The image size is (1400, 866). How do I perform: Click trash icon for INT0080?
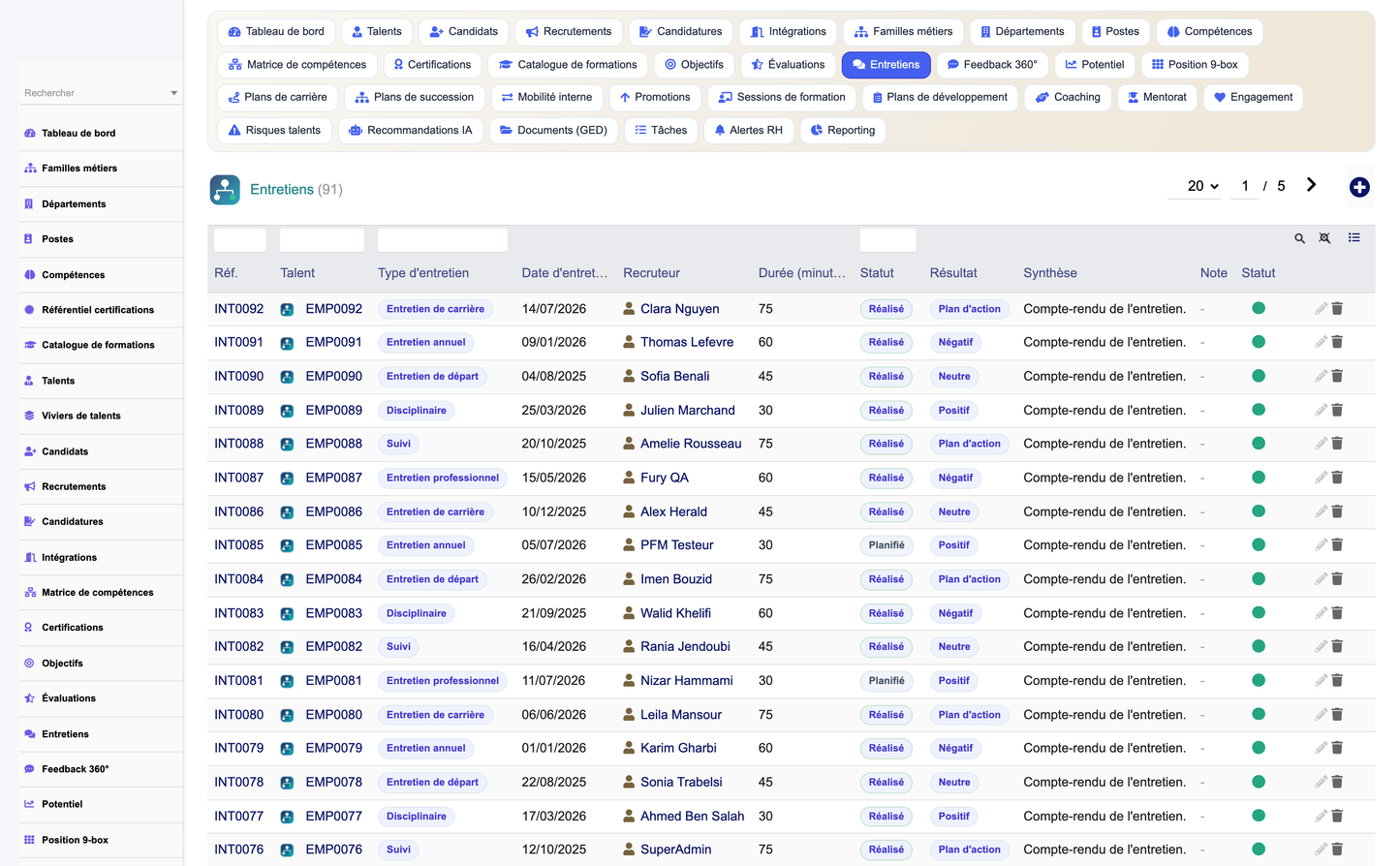tap(1337, 714)
